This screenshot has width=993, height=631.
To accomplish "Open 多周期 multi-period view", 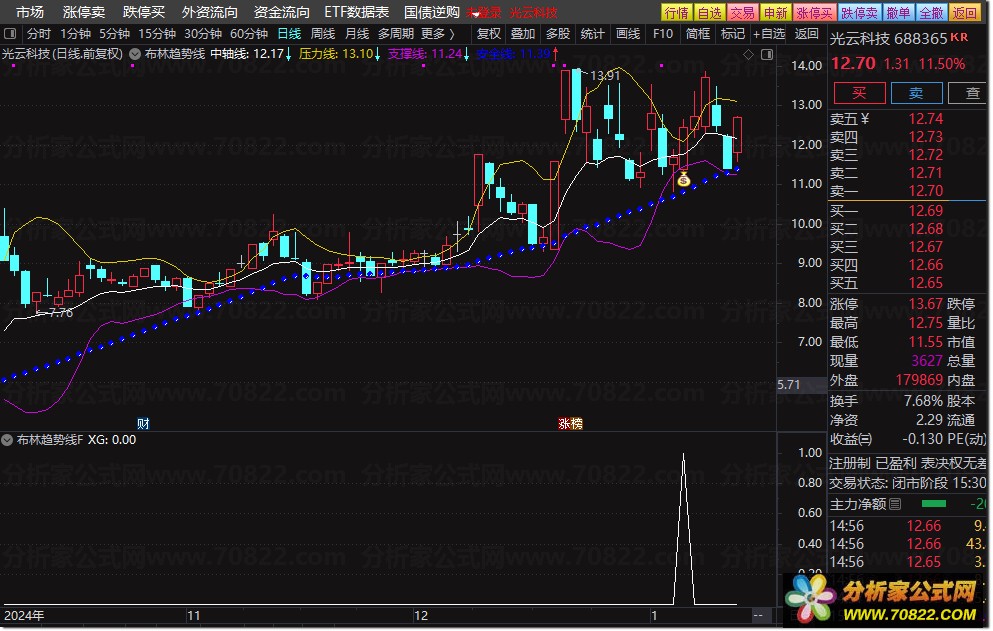I will [x=396, y=34].
